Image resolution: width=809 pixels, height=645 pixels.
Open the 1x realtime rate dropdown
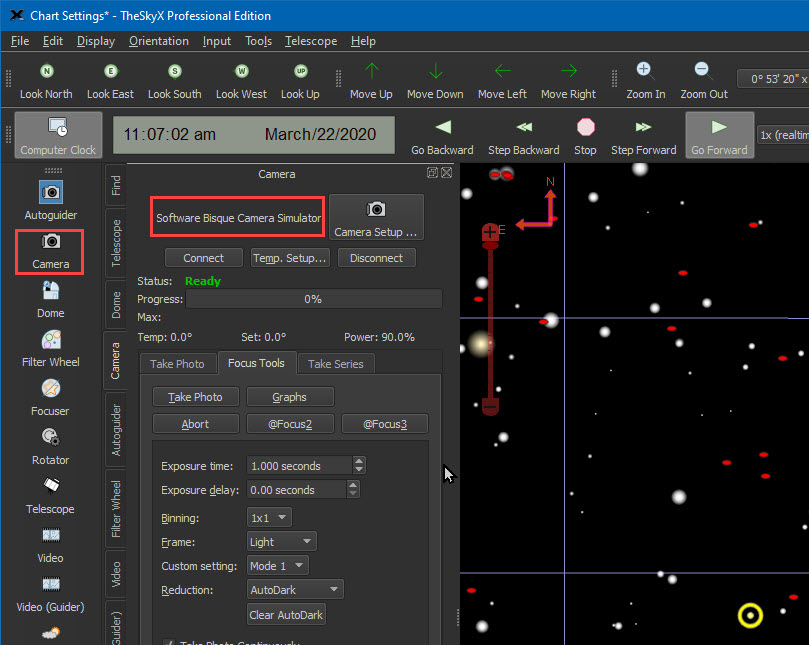click(783, 135)
